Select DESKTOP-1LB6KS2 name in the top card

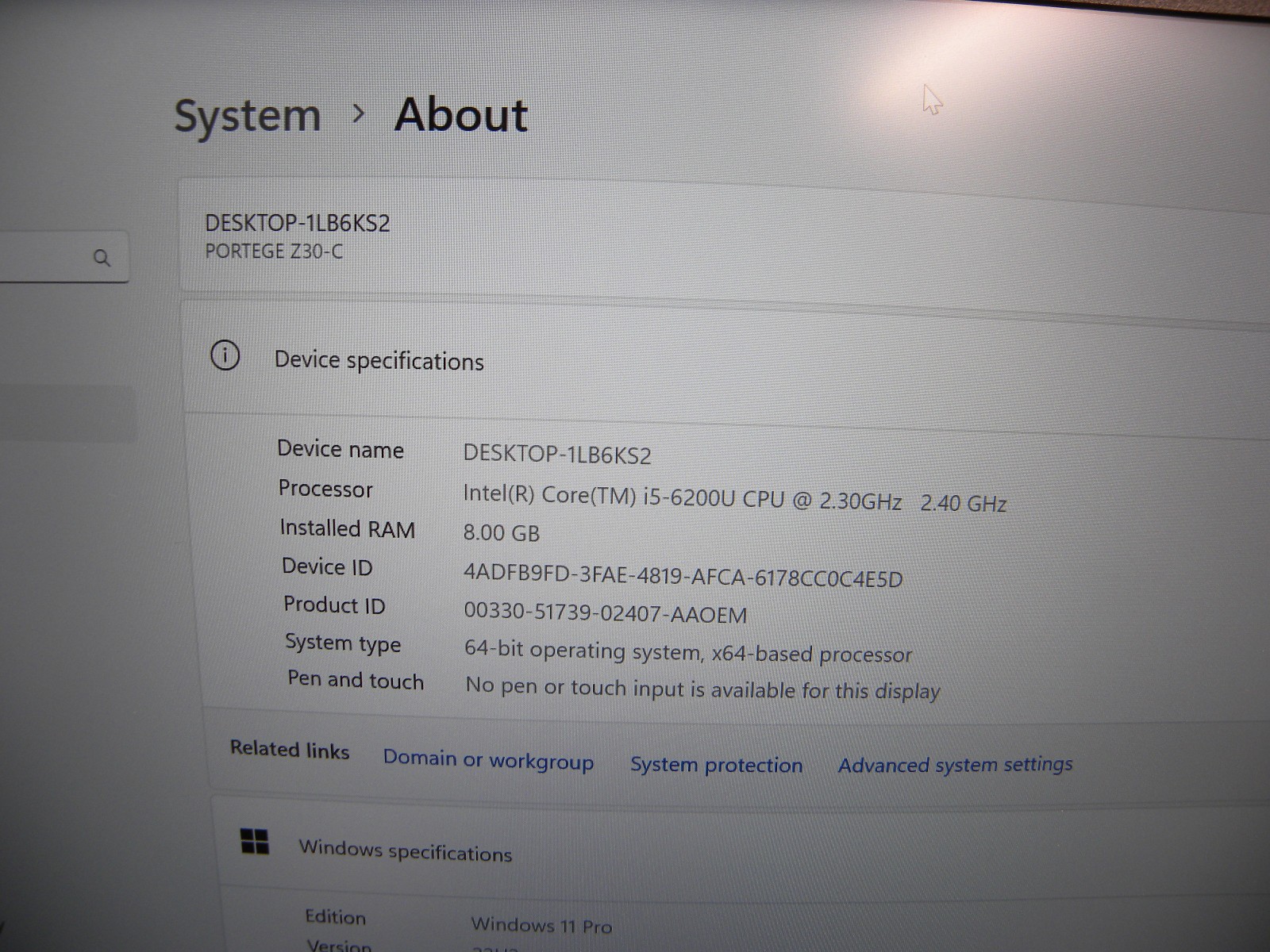pyautogui.click(x=298, y=223)
